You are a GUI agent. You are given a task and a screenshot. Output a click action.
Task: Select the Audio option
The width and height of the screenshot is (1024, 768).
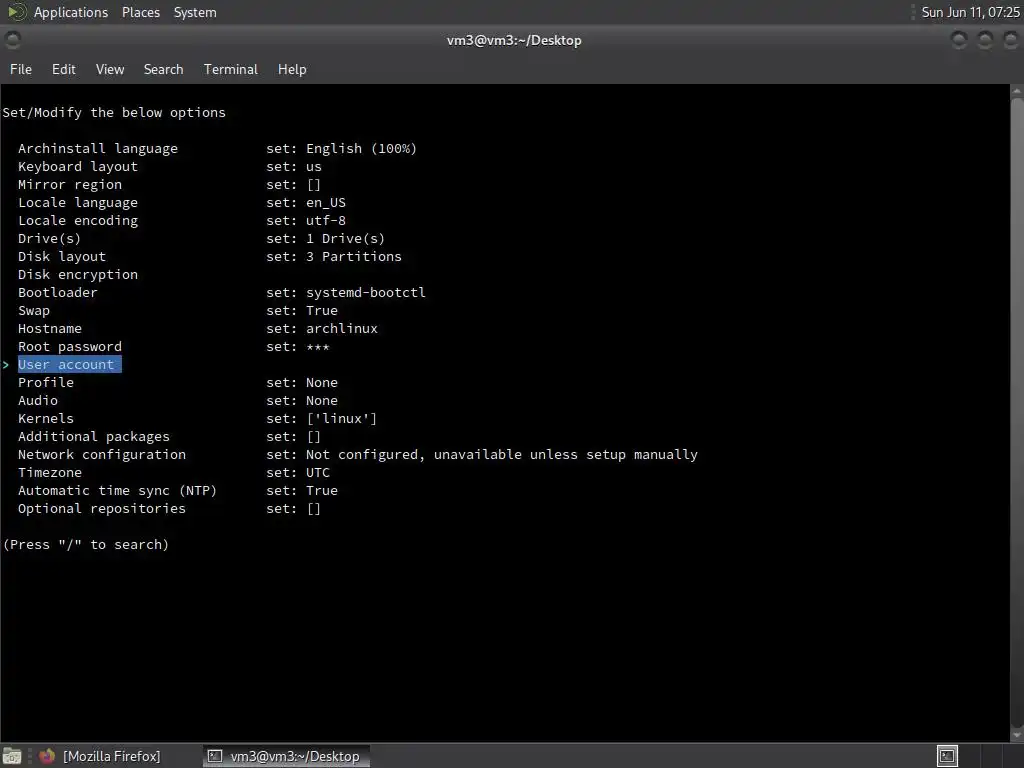[38, 400]
